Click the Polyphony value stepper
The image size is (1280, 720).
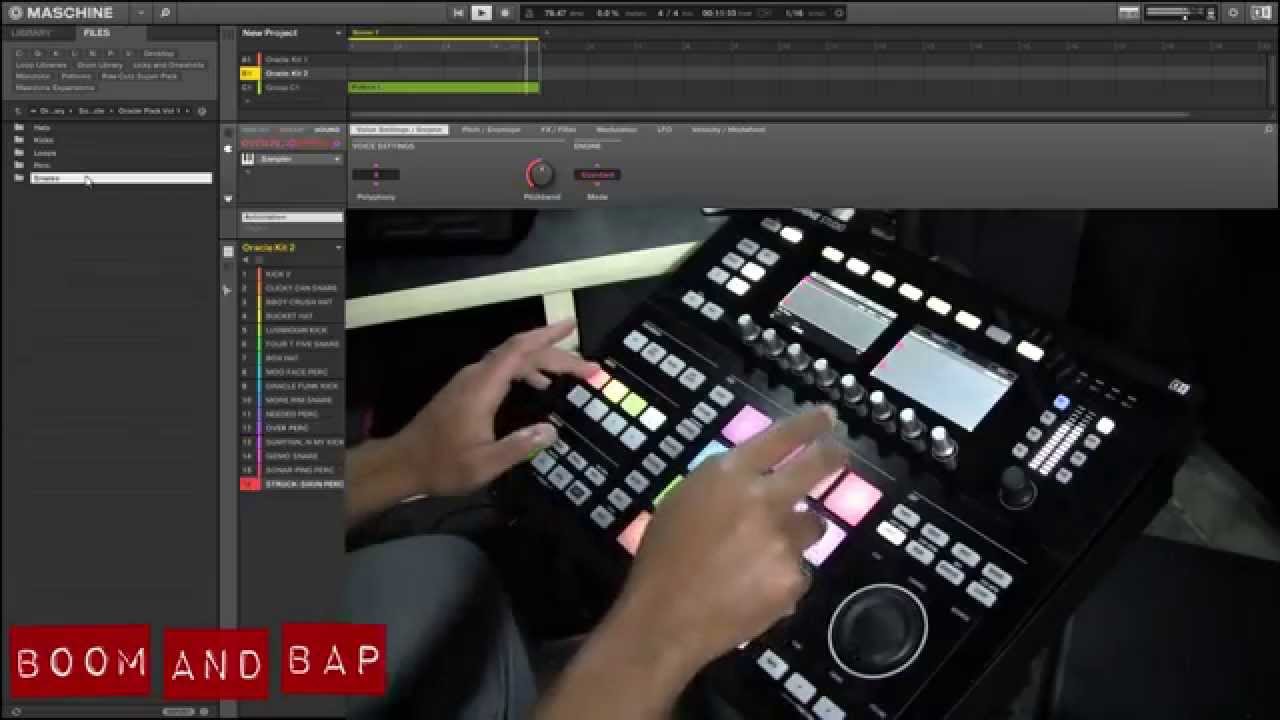[376, 175]
